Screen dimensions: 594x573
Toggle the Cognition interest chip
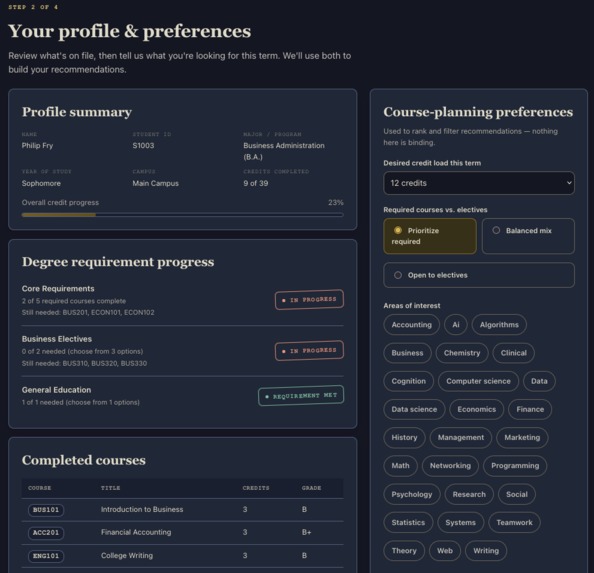point(408,381)
